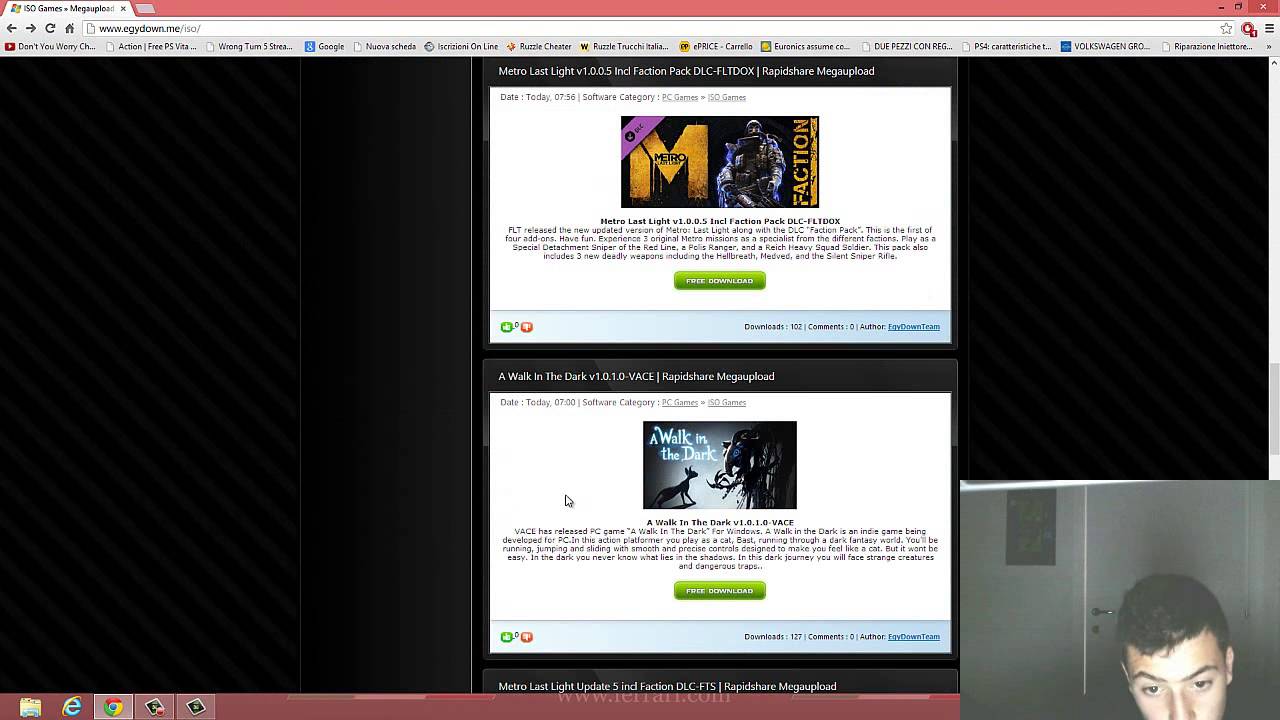Click bold heading 'A Walk In The Dark v1.0.1.0-VACE'
The width and height of the screenshot is (1280, 720).
pyautogui.click(x=720, y=522)
